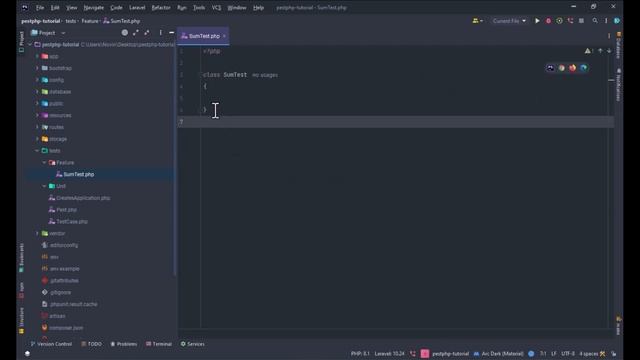Expand the routes folder

click(x=37, y=127)
